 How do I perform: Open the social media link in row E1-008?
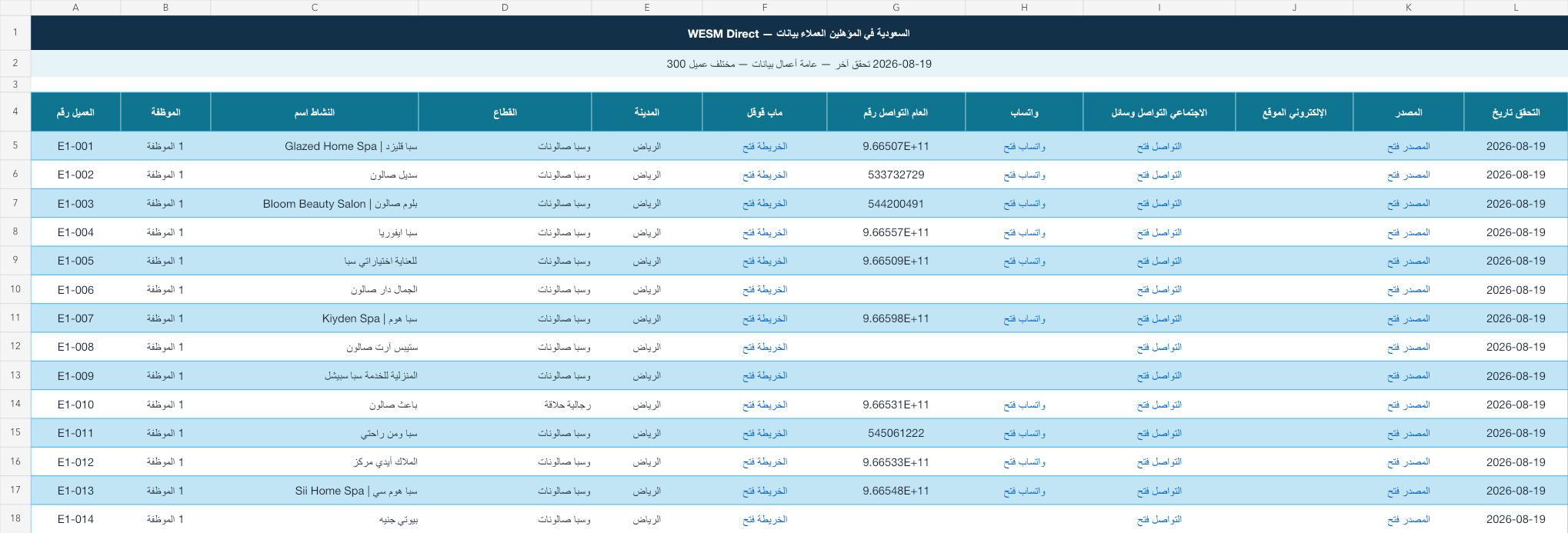[x=1159, y=347]
